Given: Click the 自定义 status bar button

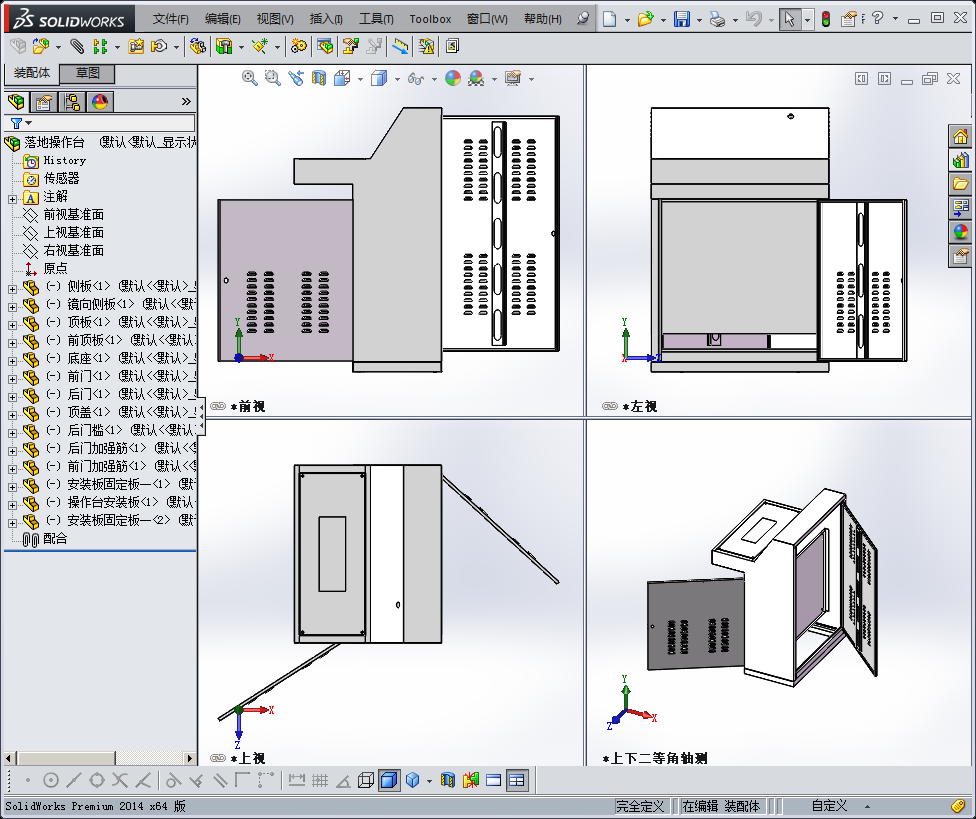Looking at the screenshot, I should point(829,806).
